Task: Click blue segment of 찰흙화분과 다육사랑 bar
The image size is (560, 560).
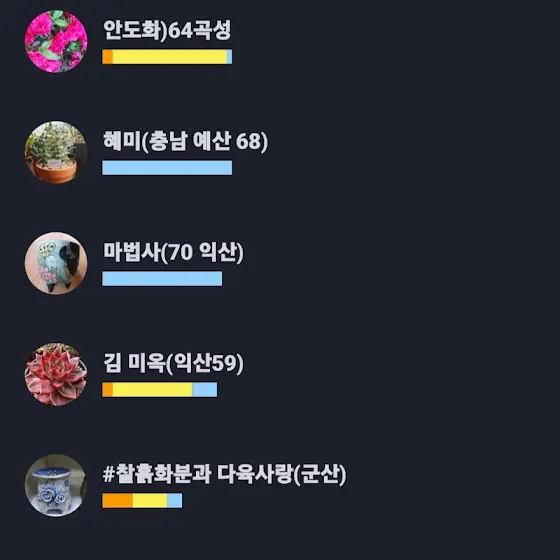Action: 175,501
